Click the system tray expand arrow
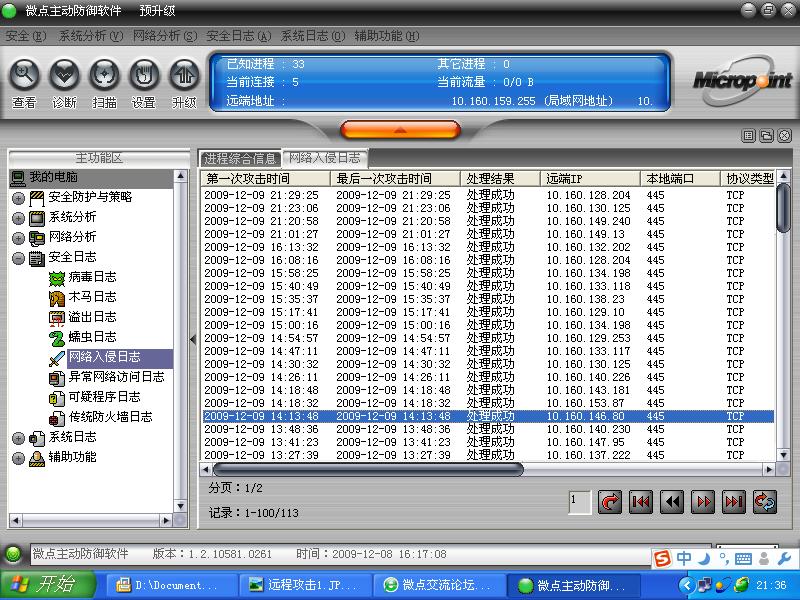 point(687,585)
